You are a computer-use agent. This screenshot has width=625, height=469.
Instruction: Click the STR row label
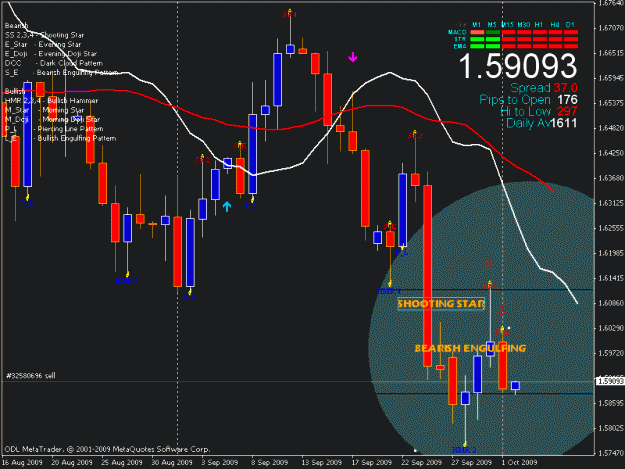click(x=460, y=39)
